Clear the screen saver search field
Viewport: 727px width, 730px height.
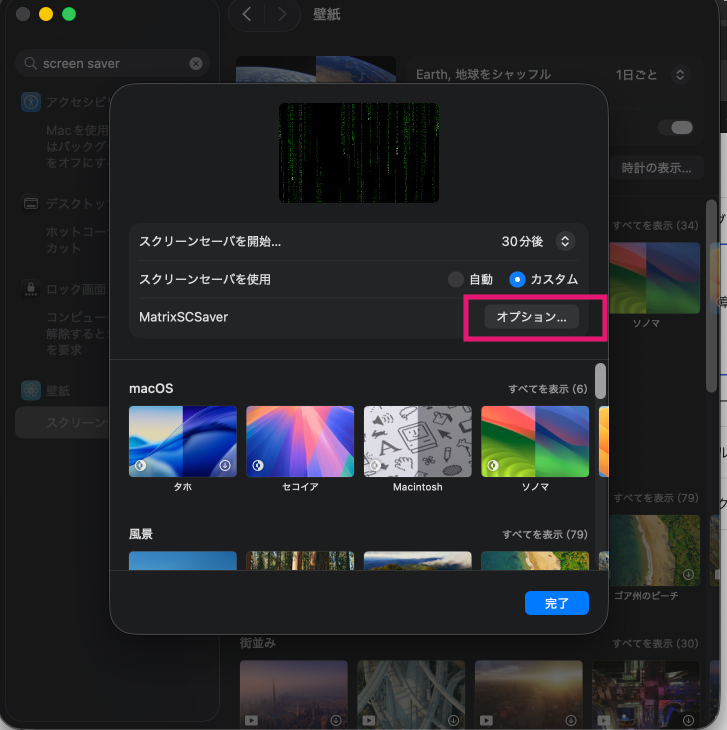(196, 63)
